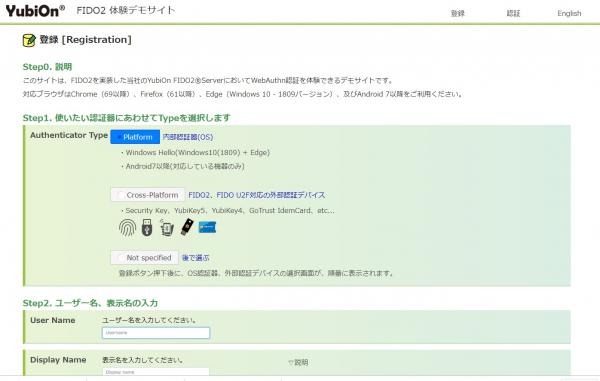Open the 認証 menu item
Image resolution: width=600 pixels, height=381 pixels.
point(513,13)
